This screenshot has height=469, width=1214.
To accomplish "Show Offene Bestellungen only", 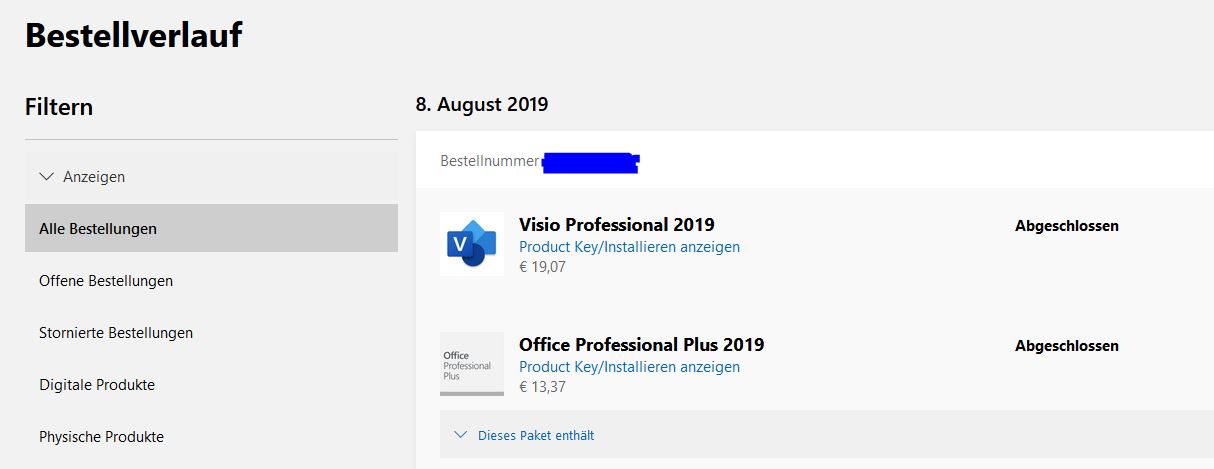I will pos(106,281).
